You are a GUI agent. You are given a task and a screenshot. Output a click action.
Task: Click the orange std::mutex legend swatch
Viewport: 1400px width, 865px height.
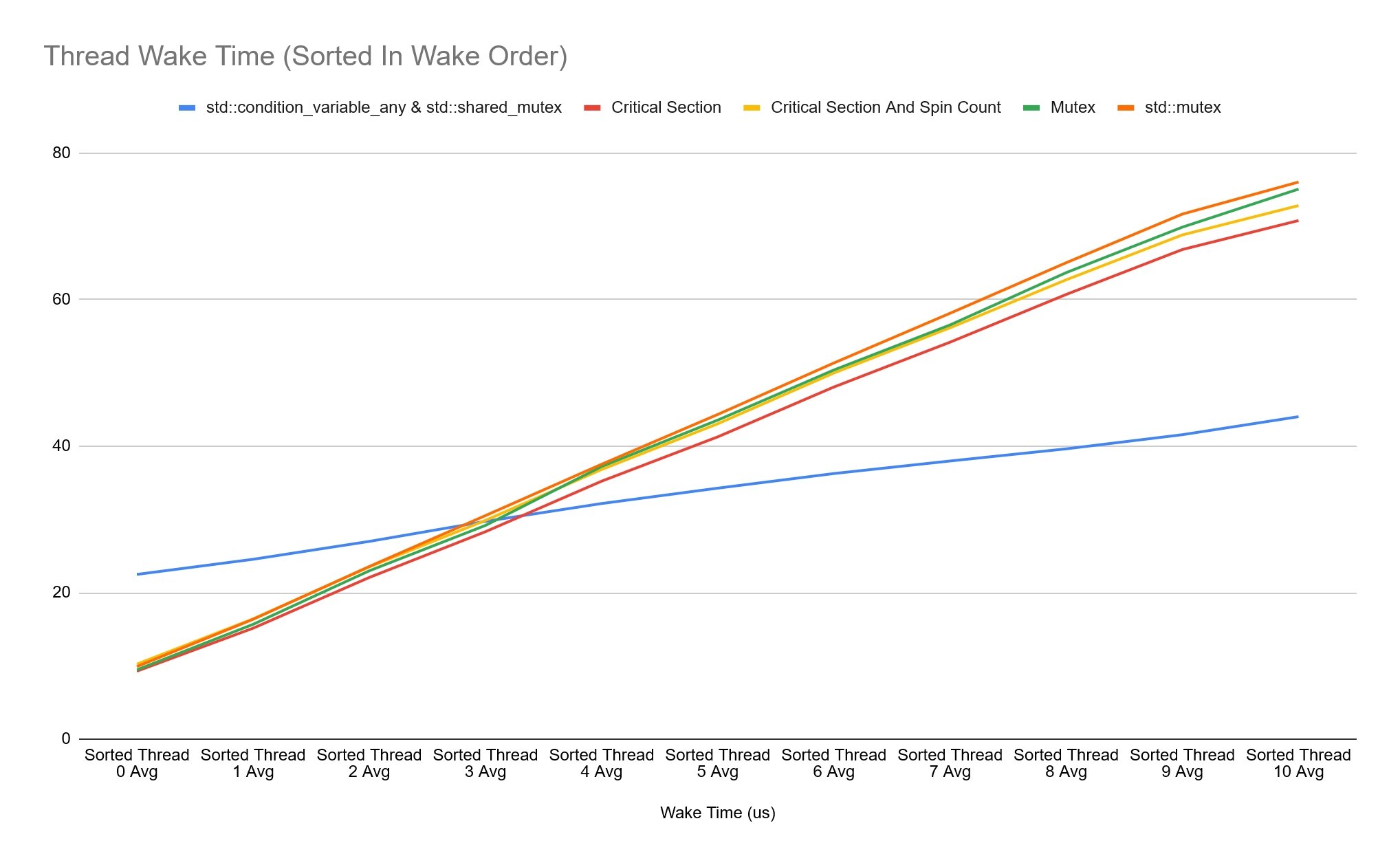pyautogui.click(x=1126, y=108)
